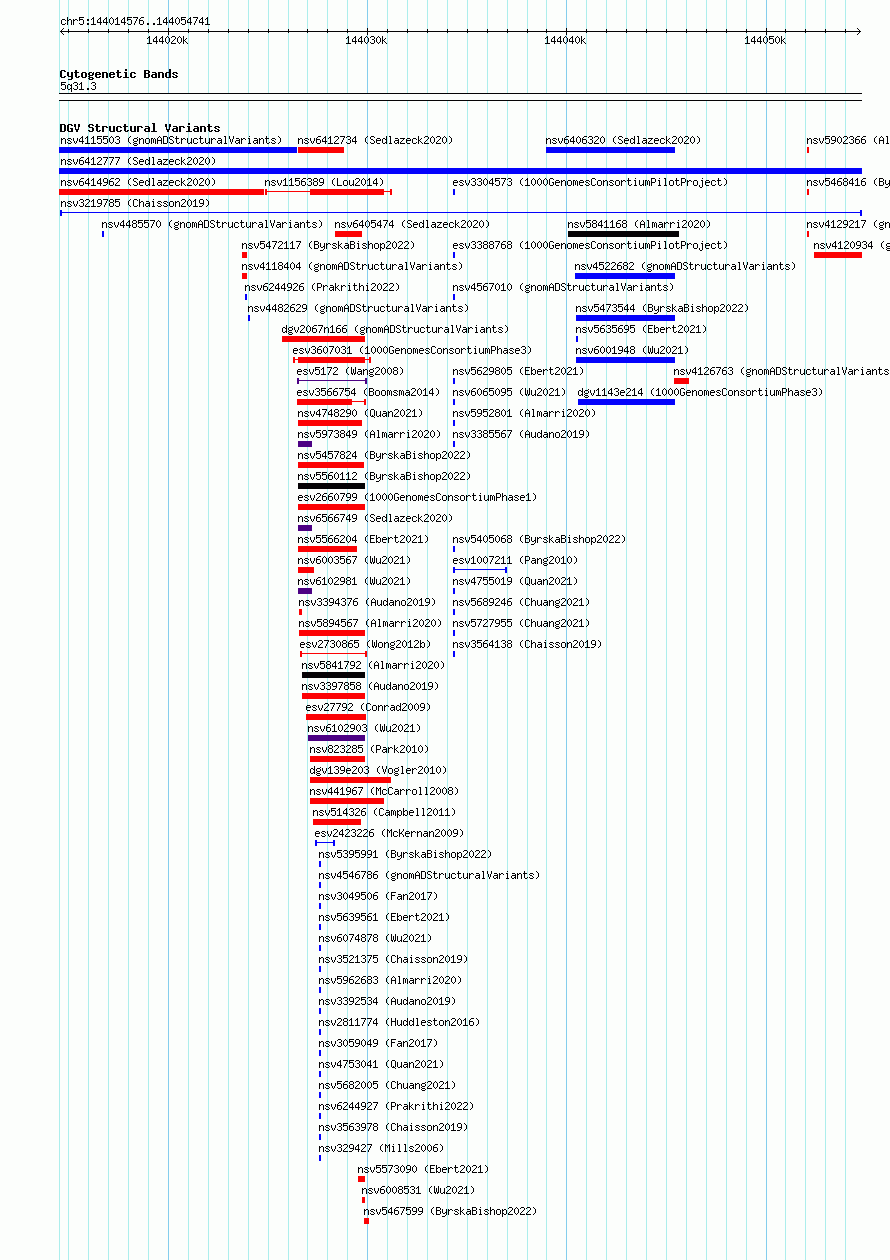This screenshot has width=890, height=1260.
Task: Select nsv4755019 Quan2021 label
Action: (x=515, y=581)
